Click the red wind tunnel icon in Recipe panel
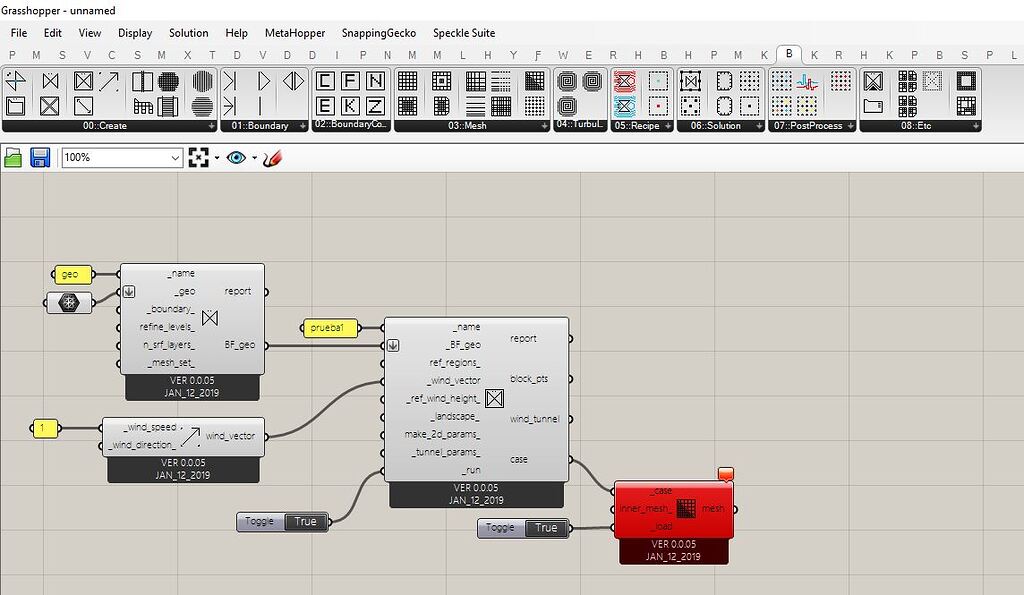Image resolution: width=1024 pixels, height=595 pixels. point(625,82)
